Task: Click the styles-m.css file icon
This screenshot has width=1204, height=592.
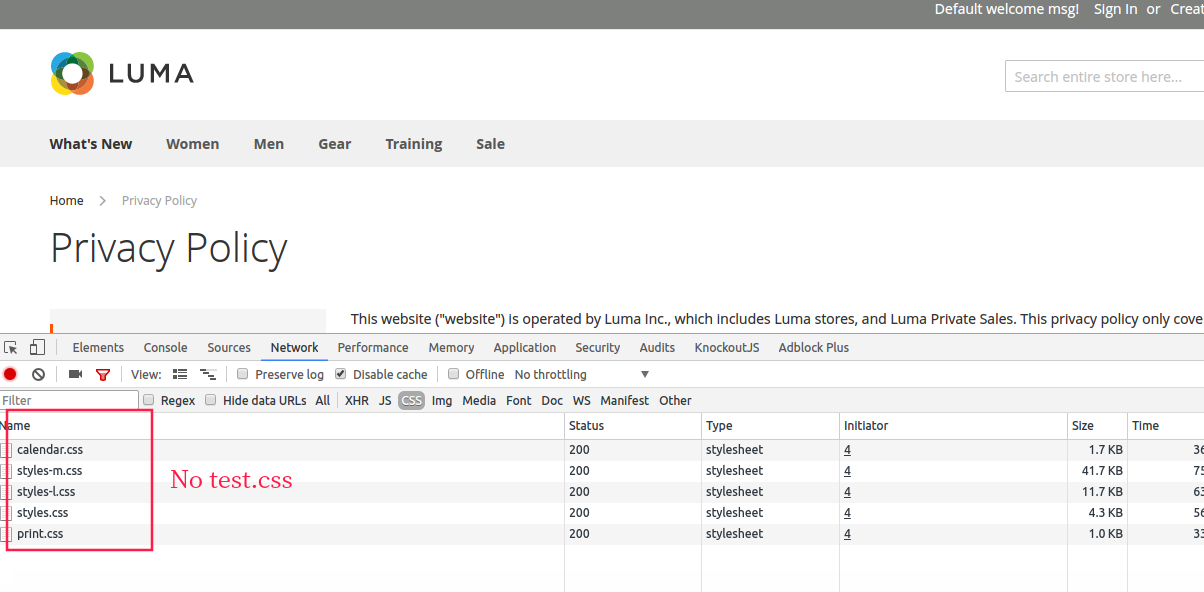Action: tap(7, 471)
